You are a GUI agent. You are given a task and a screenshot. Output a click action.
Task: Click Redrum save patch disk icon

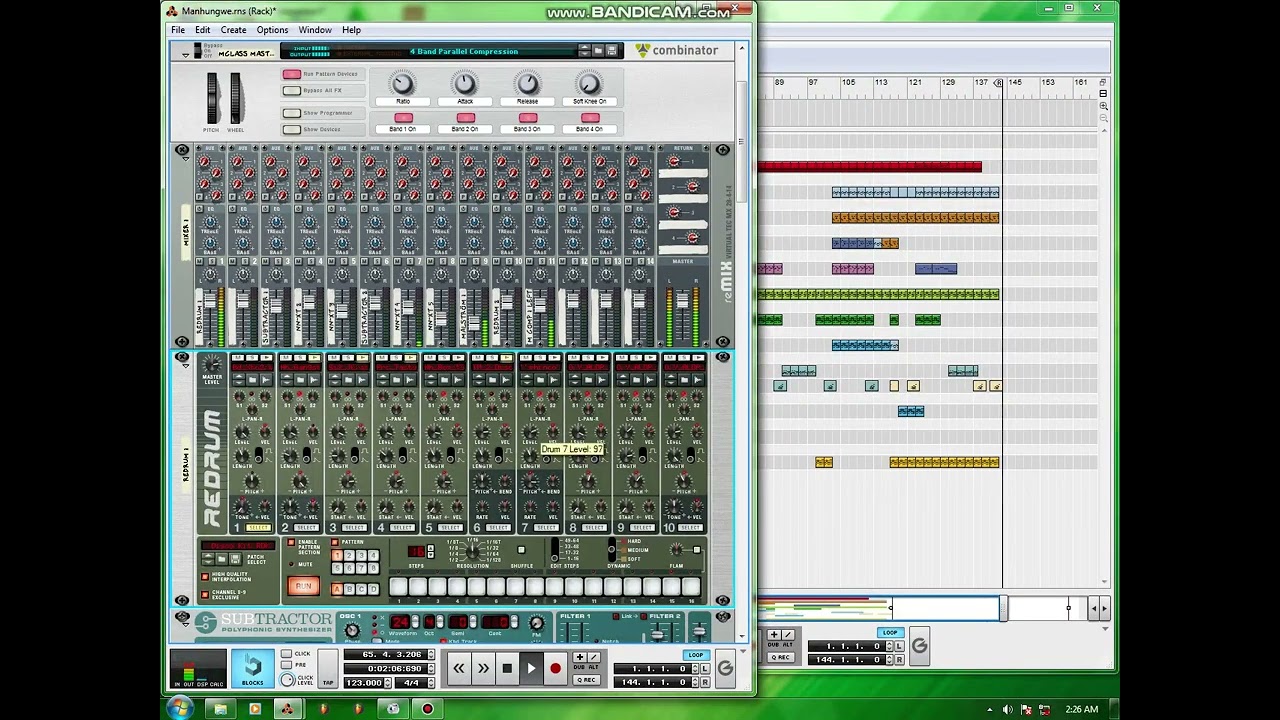[x=235, y=559]
